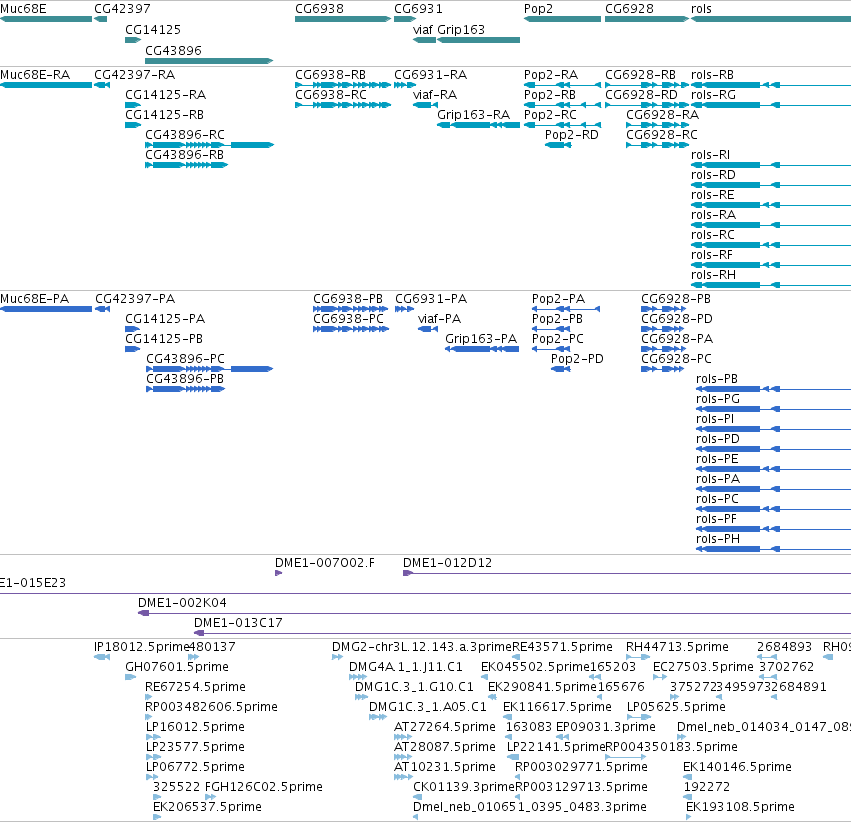Viewport: 851px width, 822px height.
Task: Click protein label CG42397-PA
Action: tap(135, 299)
